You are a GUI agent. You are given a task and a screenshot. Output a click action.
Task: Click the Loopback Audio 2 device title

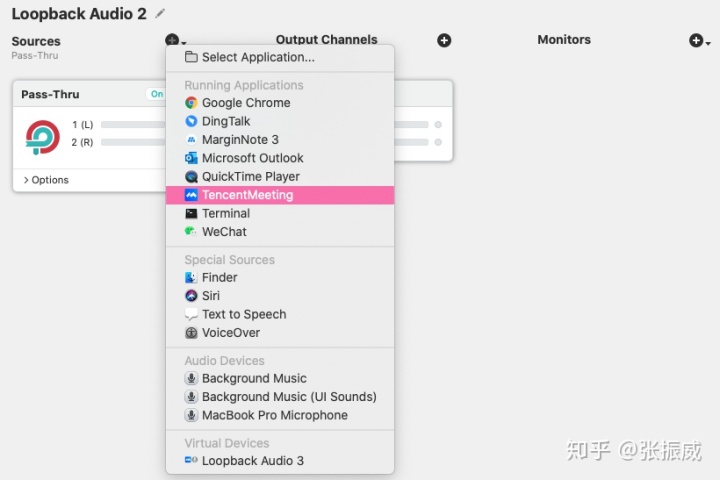click(x=79, y=14)
